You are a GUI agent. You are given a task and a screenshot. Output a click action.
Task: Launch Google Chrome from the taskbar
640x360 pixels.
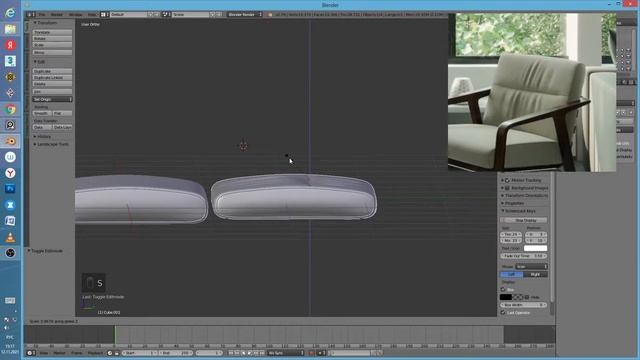(10, 109)
